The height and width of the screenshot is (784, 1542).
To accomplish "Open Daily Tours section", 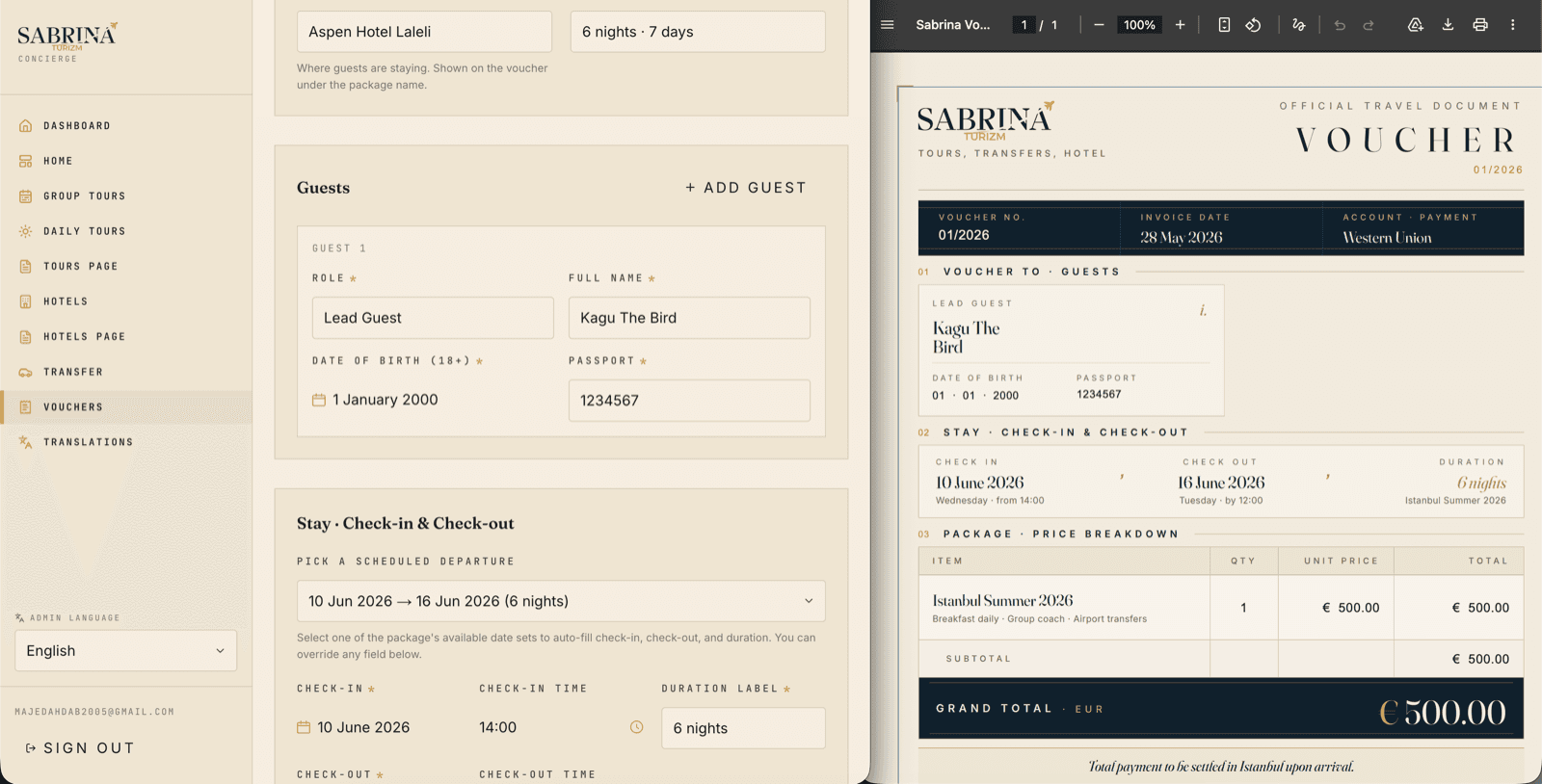I will tap(126, 231).
